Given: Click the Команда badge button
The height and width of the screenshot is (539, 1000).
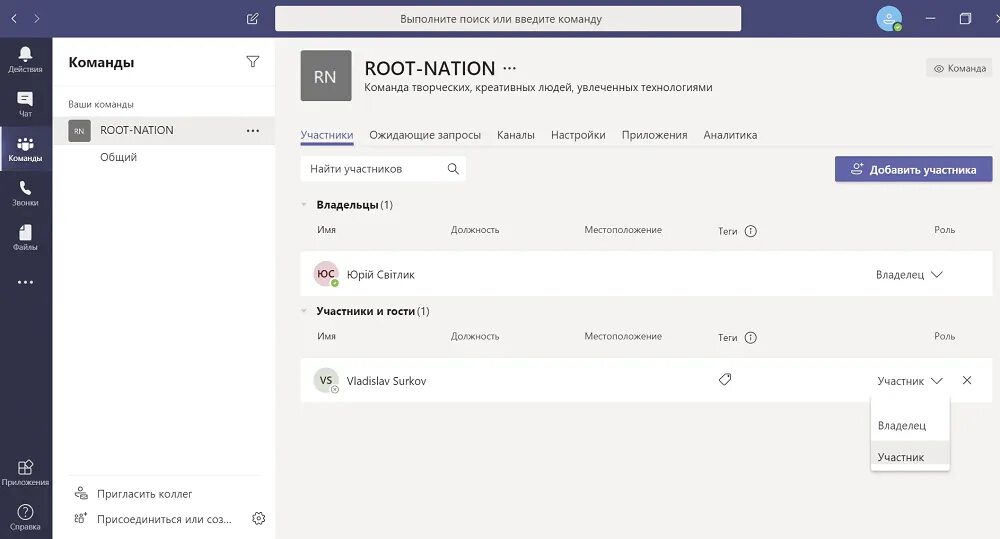Looking at the screenshot, I should point(959,68).
